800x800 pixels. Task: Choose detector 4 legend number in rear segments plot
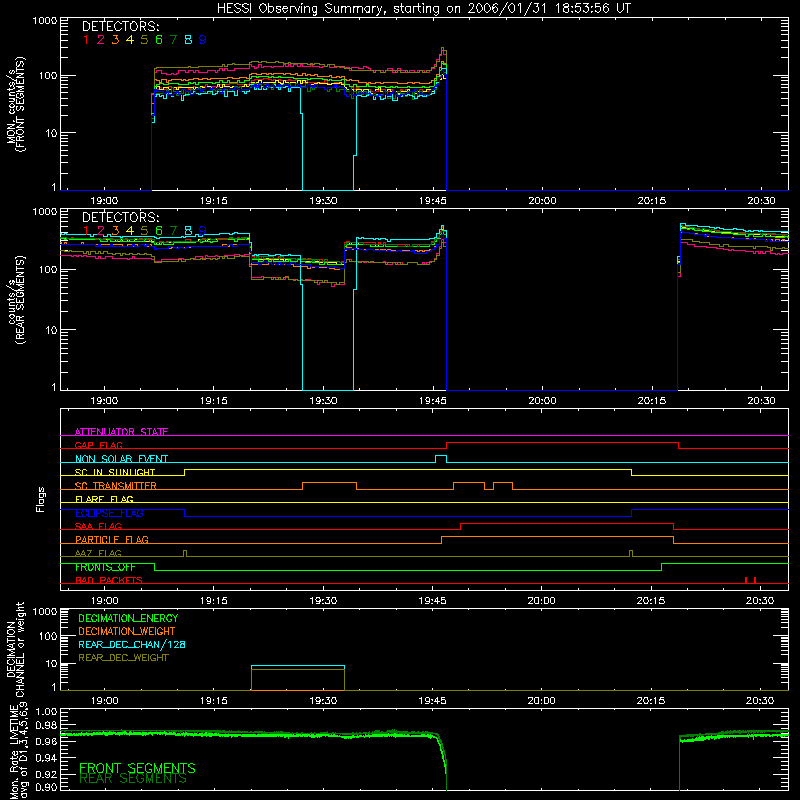[130, 231]
